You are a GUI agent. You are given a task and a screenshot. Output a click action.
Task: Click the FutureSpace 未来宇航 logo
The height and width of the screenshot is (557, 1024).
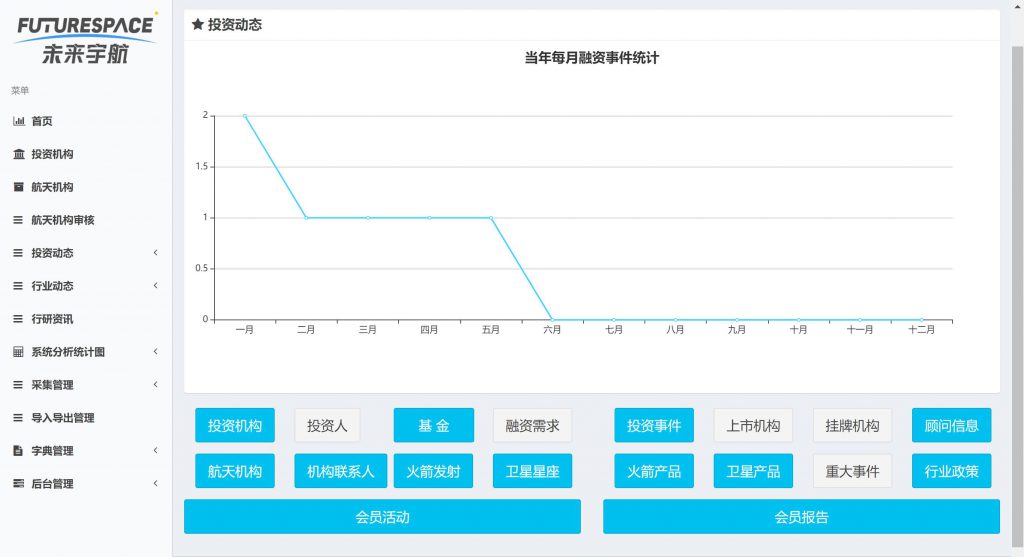coord(86,39)
